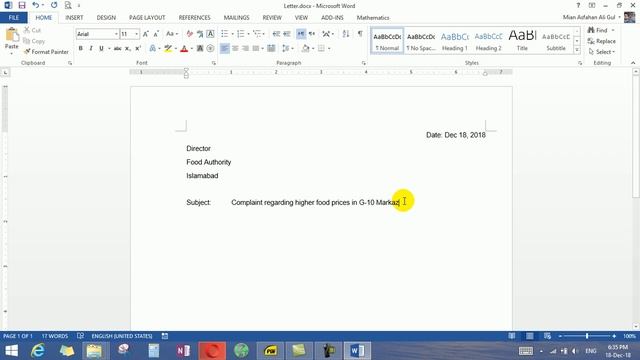Screen dimensions: 640x360
Task: Apply the Heading 1 style
Action: coord(455,41)
